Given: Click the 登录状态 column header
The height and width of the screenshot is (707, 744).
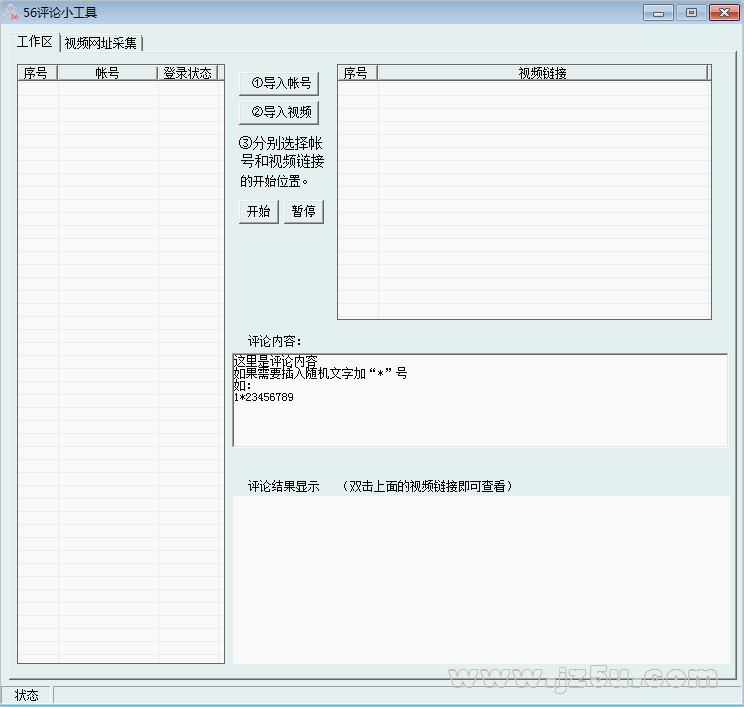Looking at the screenshot, I should (x=187, y=73).
